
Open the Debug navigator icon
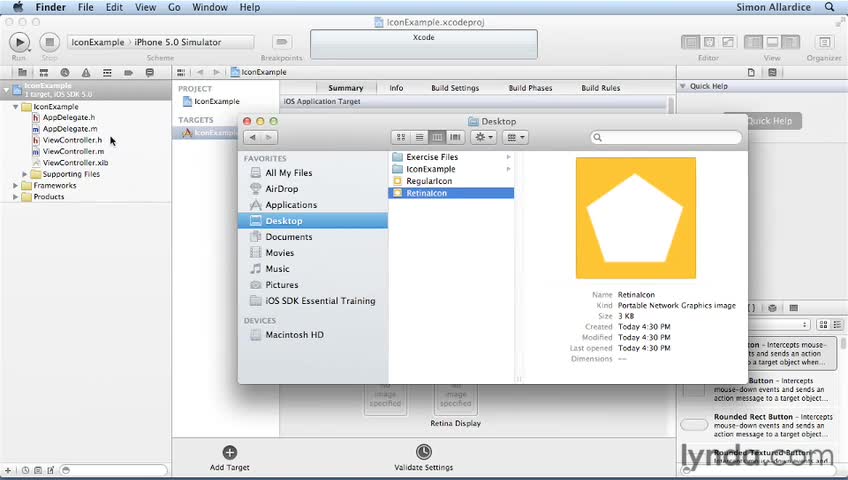107,72
